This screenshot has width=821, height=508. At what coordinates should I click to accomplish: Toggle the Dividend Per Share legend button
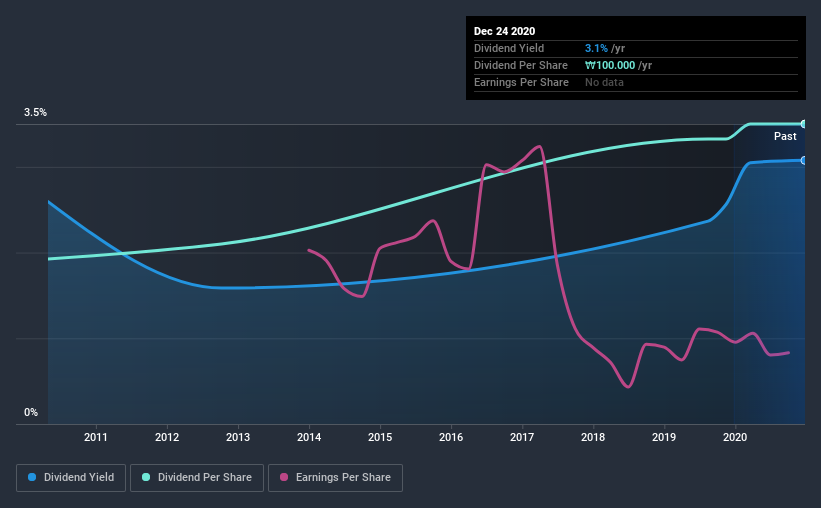pyautogui.click(x=197, y=478)
